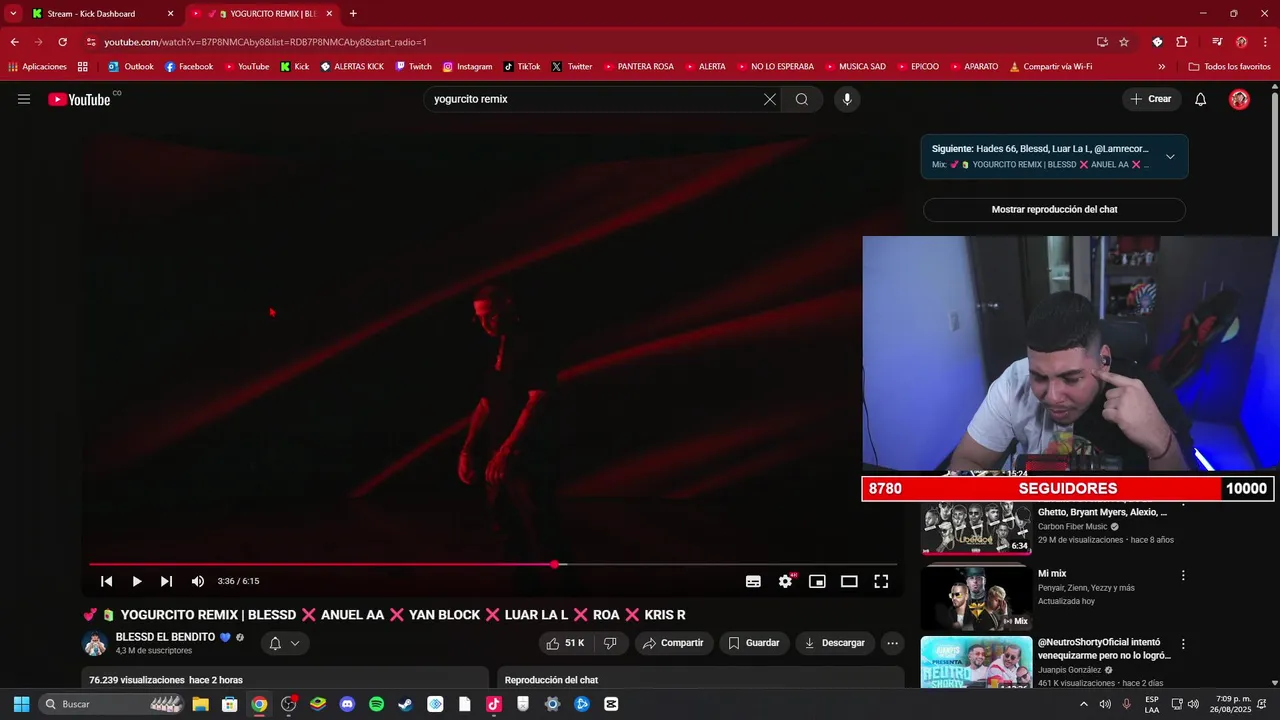Switch to theater mode
The width and height of the screenshot is (1280, 720).
(x=849, y=581)
